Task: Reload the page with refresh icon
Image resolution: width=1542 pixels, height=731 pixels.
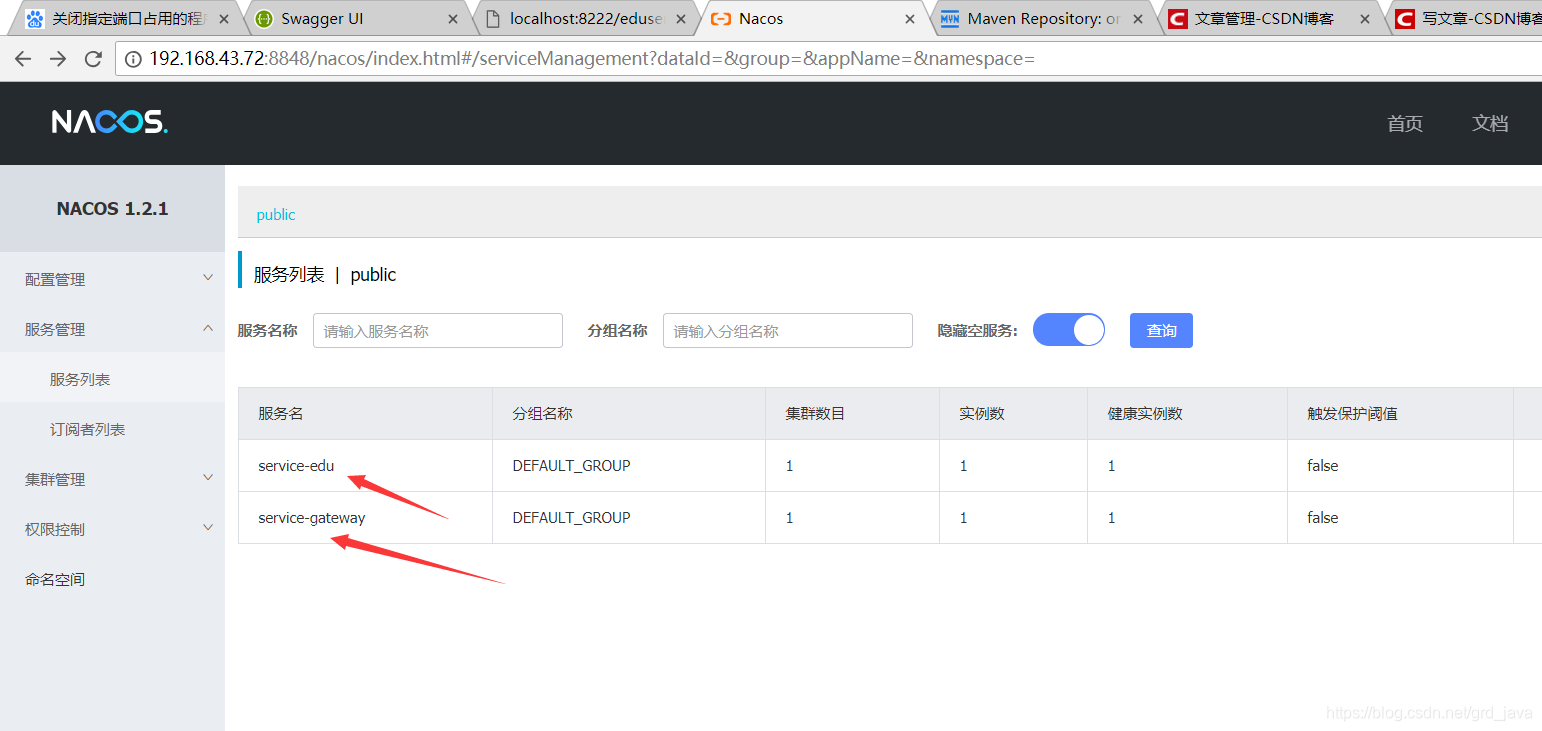Action: (93, 59)
